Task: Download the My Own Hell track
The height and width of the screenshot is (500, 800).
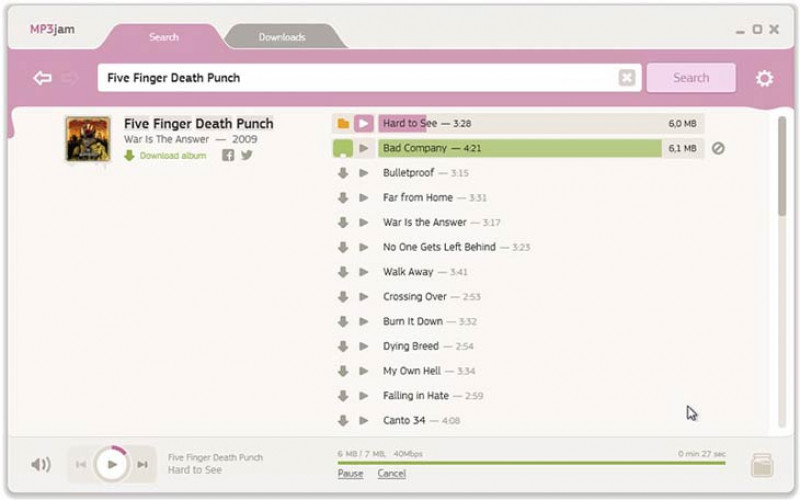Action: (343, 371)
